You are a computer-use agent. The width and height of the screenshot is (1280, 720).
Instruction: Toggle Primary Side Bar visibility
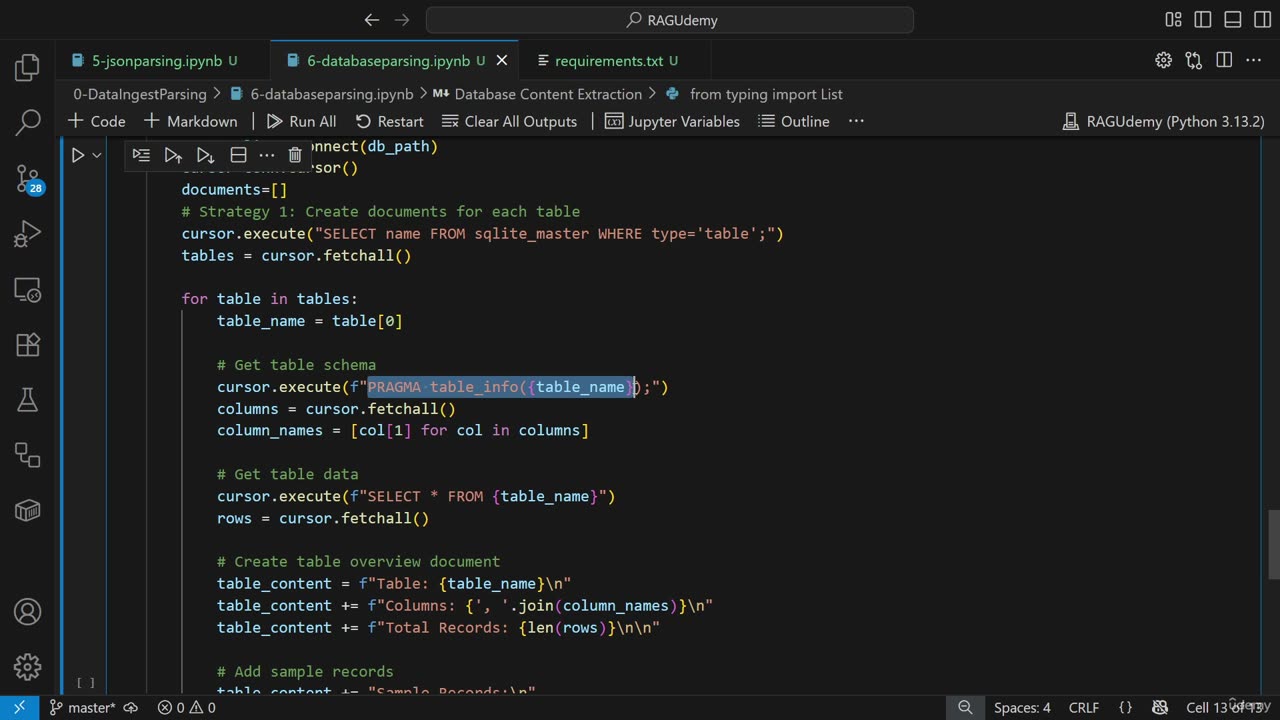[x=1203, y=20]
